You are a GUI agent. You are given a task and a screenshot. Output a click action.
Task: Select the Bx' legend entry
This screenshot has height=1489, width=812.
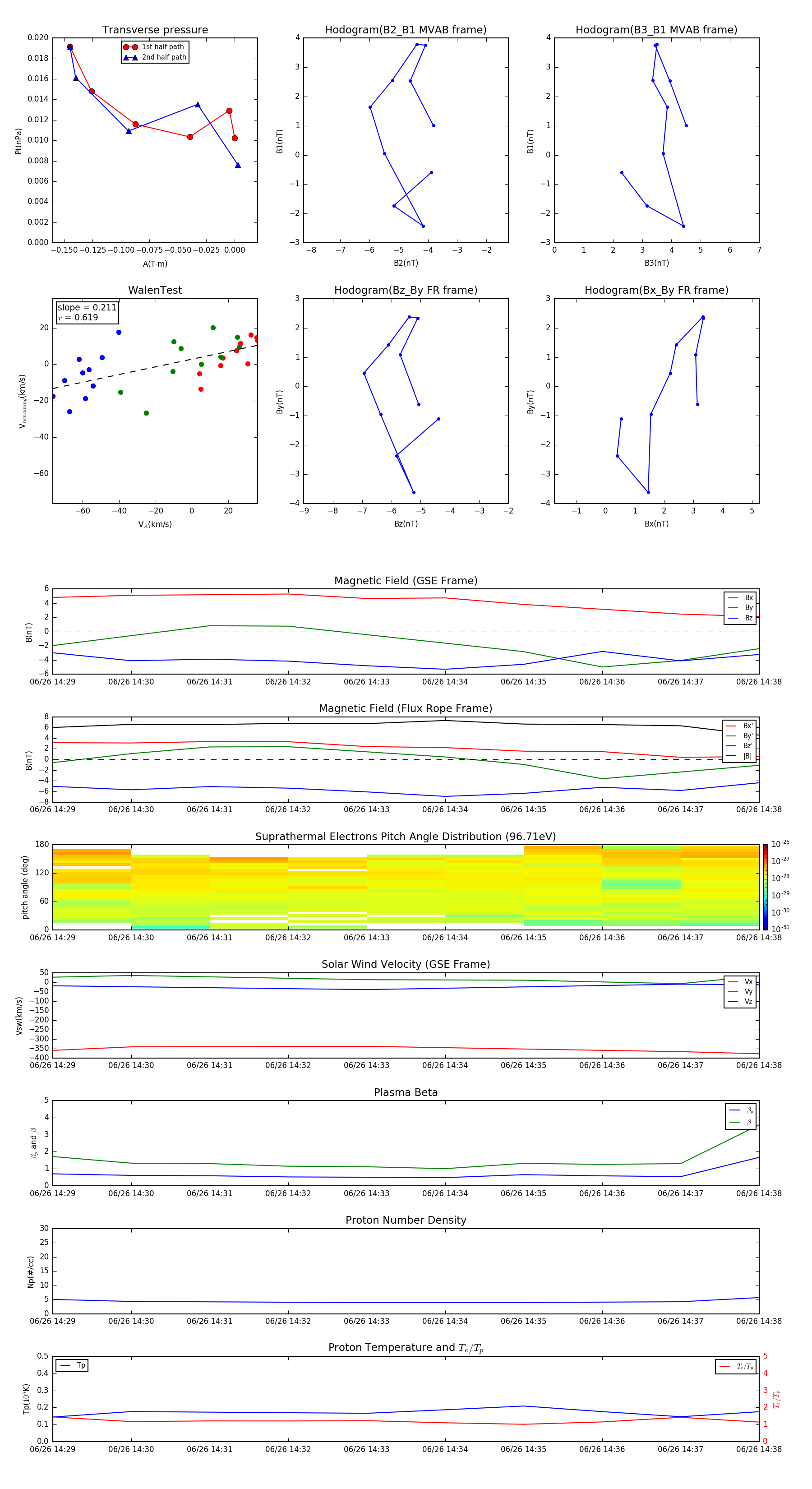[x=739, y=726]
